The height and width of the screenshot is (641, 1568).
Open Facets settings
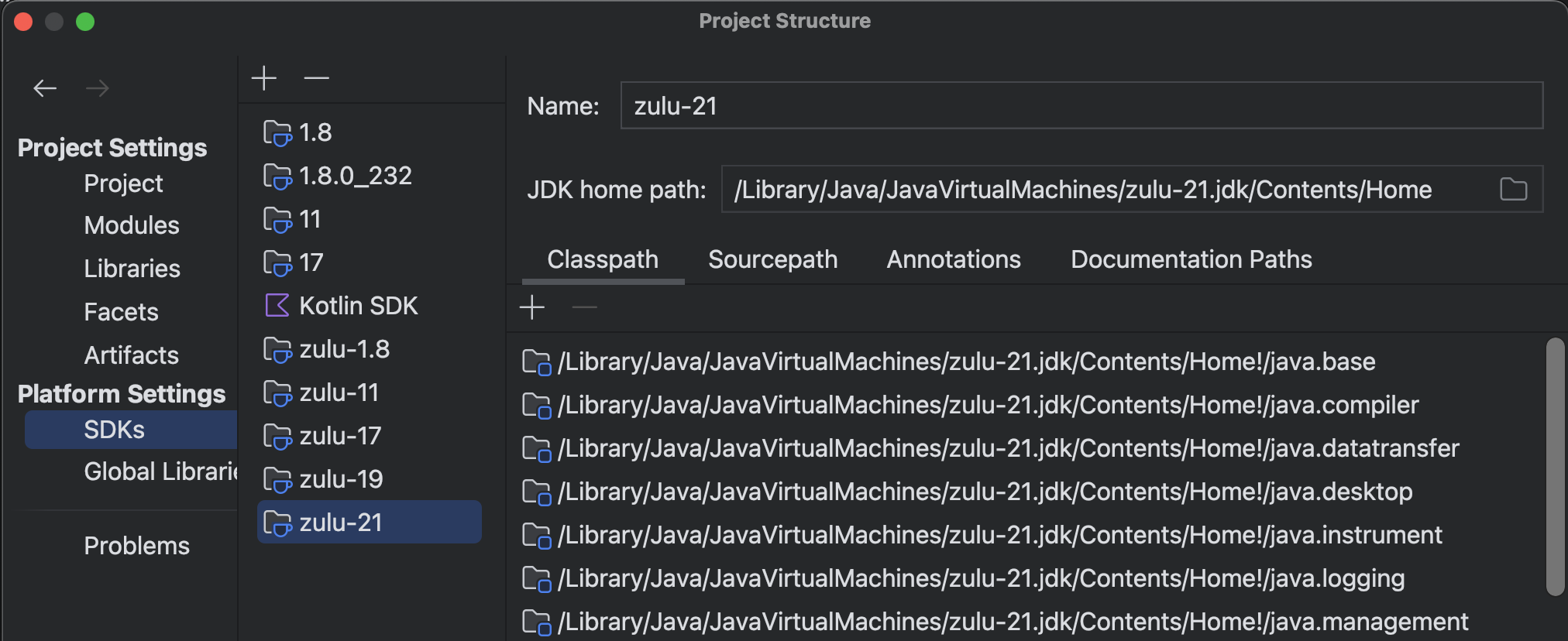click(x=121, y=312)
